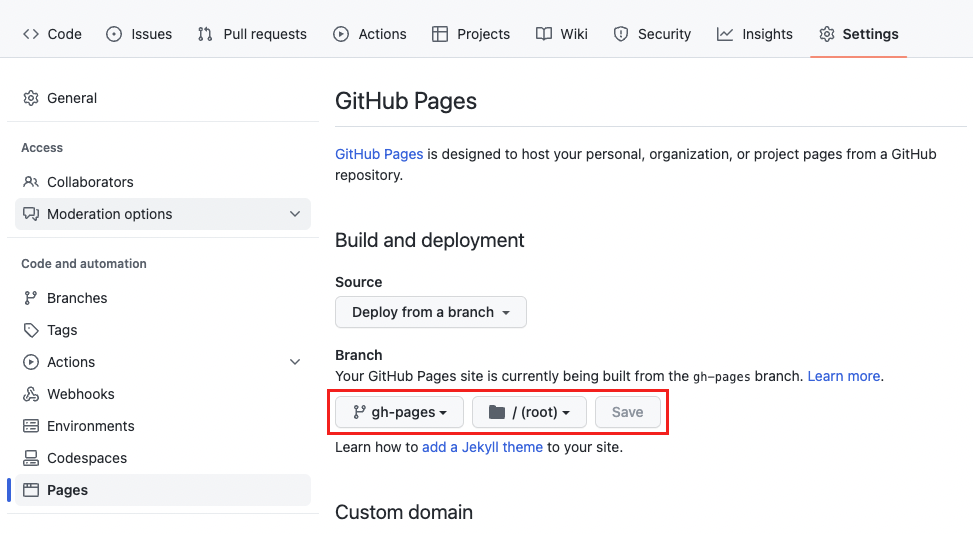The width and height of the screenshot is (973, 534).
Task: Open the Deploy from a branch dropdown
Action: 431,312
